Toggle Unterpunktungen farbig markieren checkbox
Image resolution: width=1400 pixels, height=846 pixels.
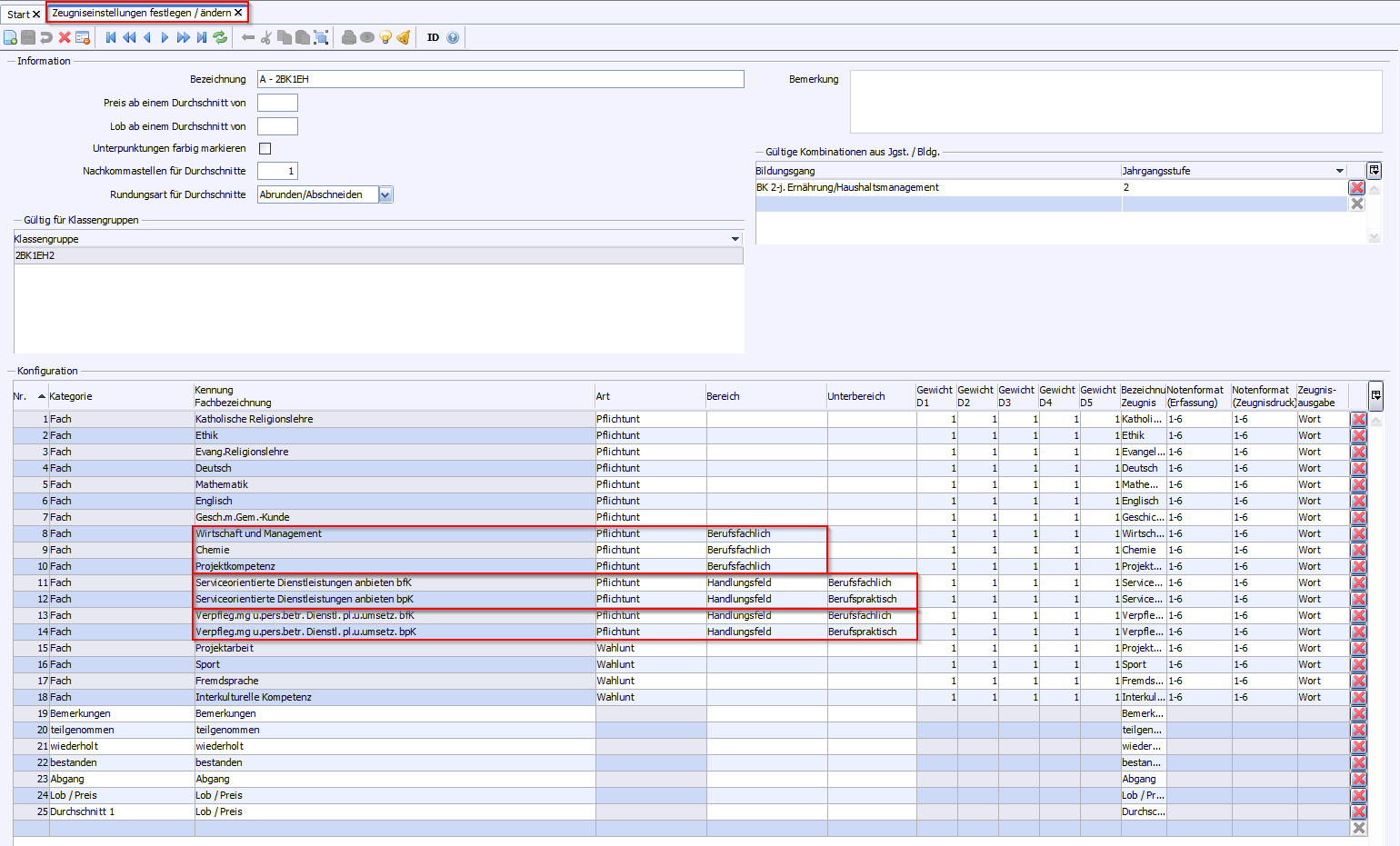point(265,148)
